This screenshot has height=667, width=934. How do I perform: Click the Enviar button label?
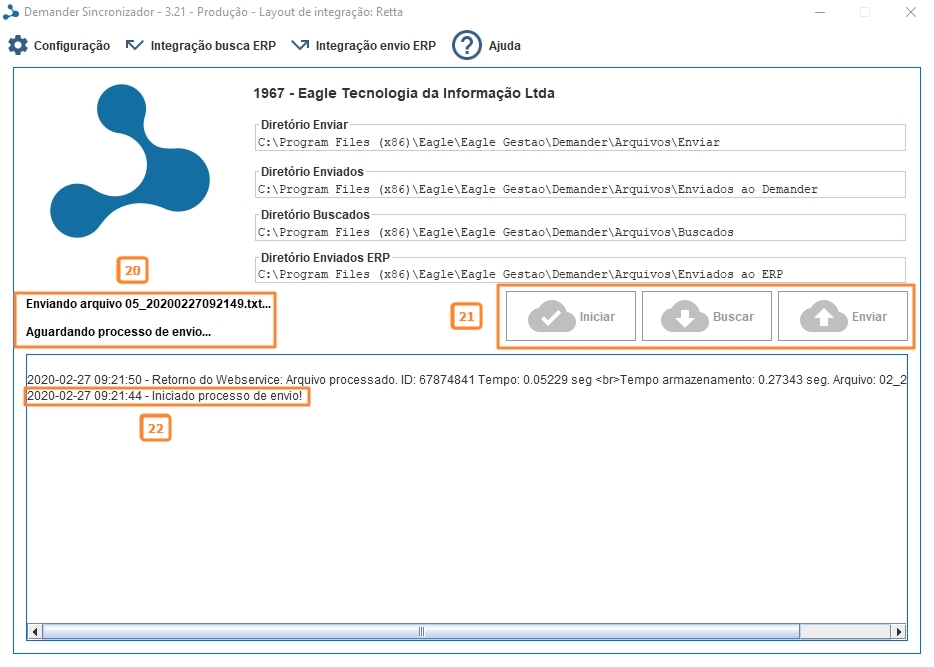[869, 317]
